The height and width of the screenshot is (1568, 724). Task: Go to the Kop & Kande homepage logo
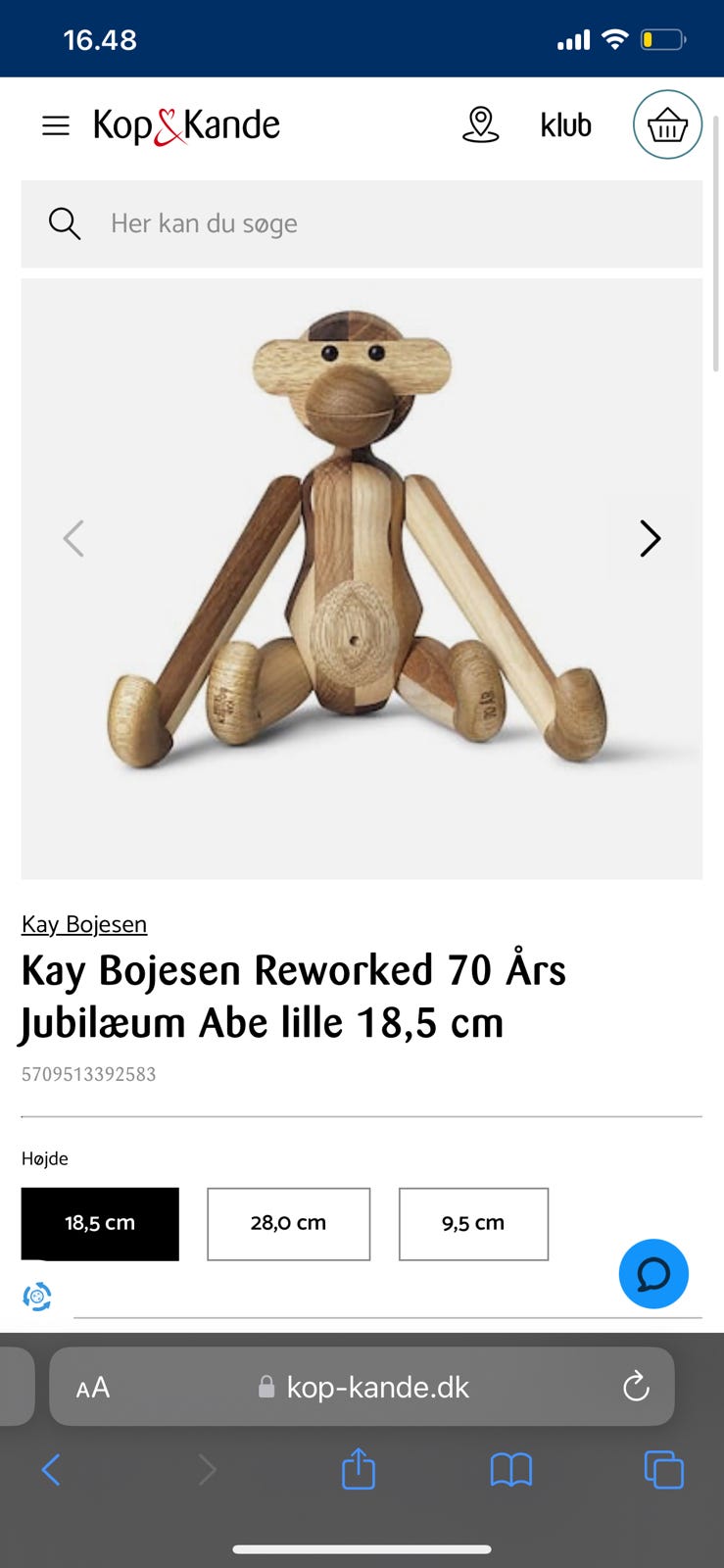[187, 125]
